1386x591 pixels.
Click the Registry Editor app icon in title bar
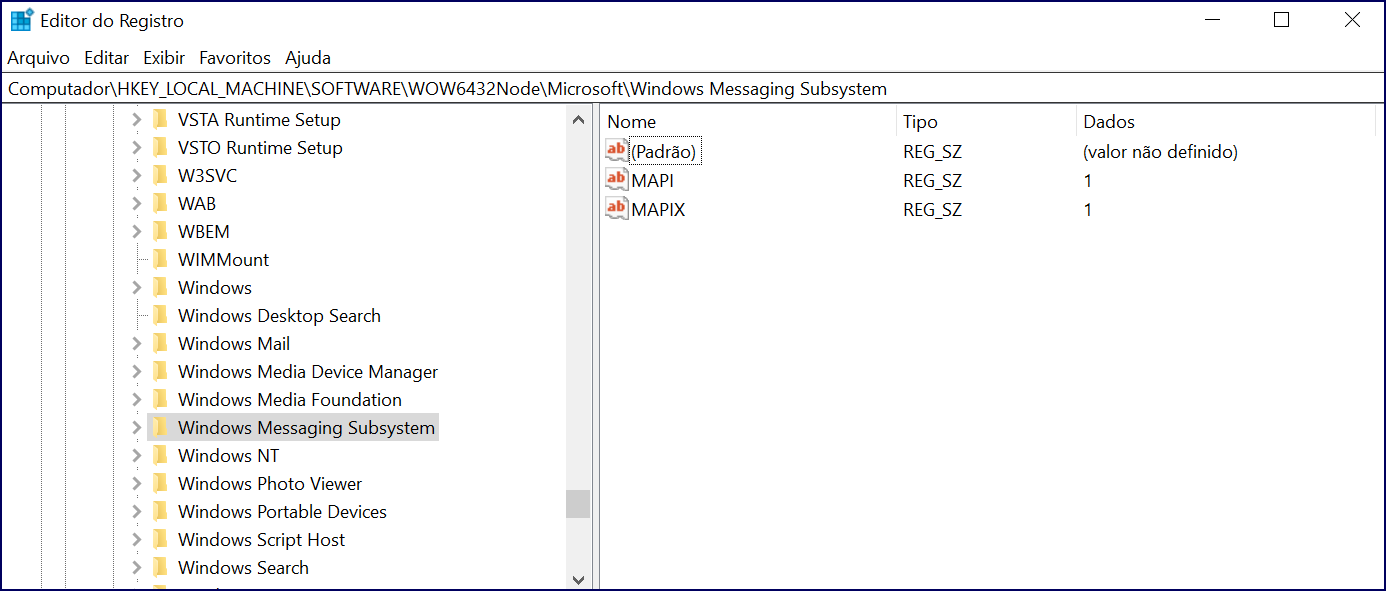(21, 20)
